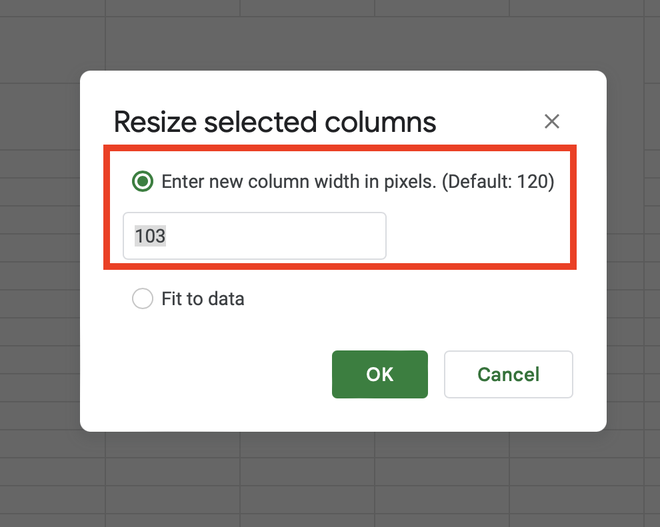660x527 pixels.
Task: Close the Resize selected columns dialog
Action: coord(551,122)
